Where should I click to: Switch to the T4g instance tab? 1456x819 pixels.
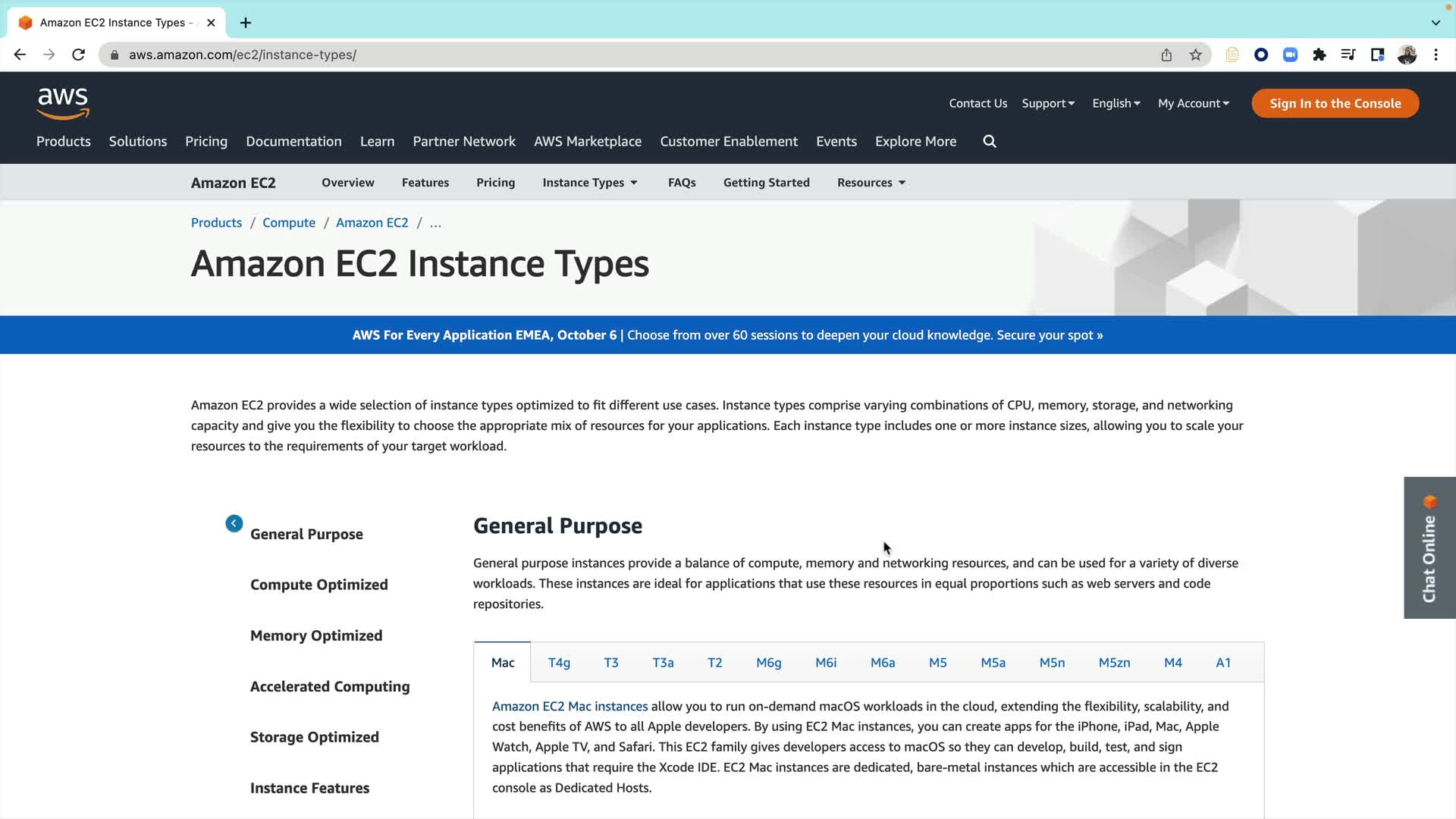pos(559,663)
